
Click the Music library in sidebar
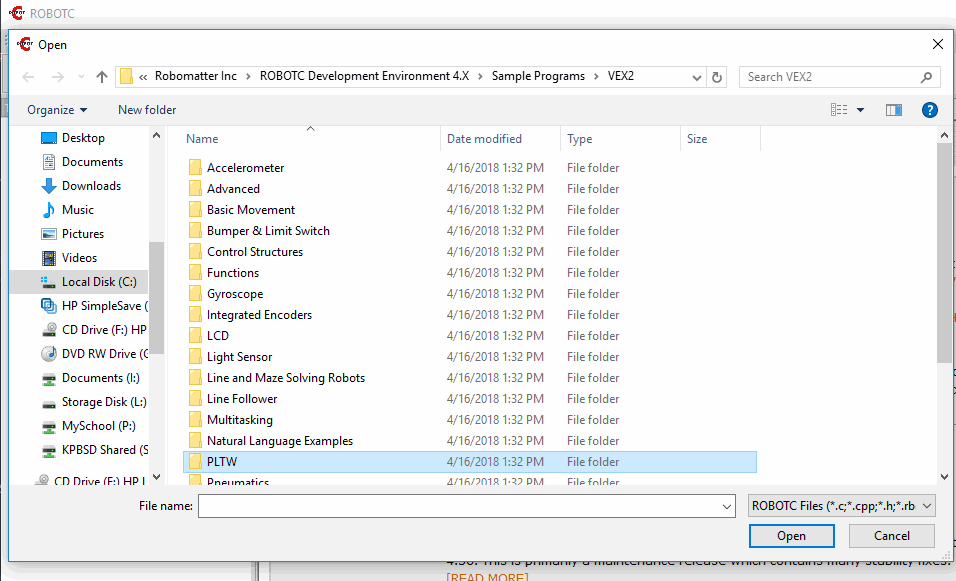point(77,210)
